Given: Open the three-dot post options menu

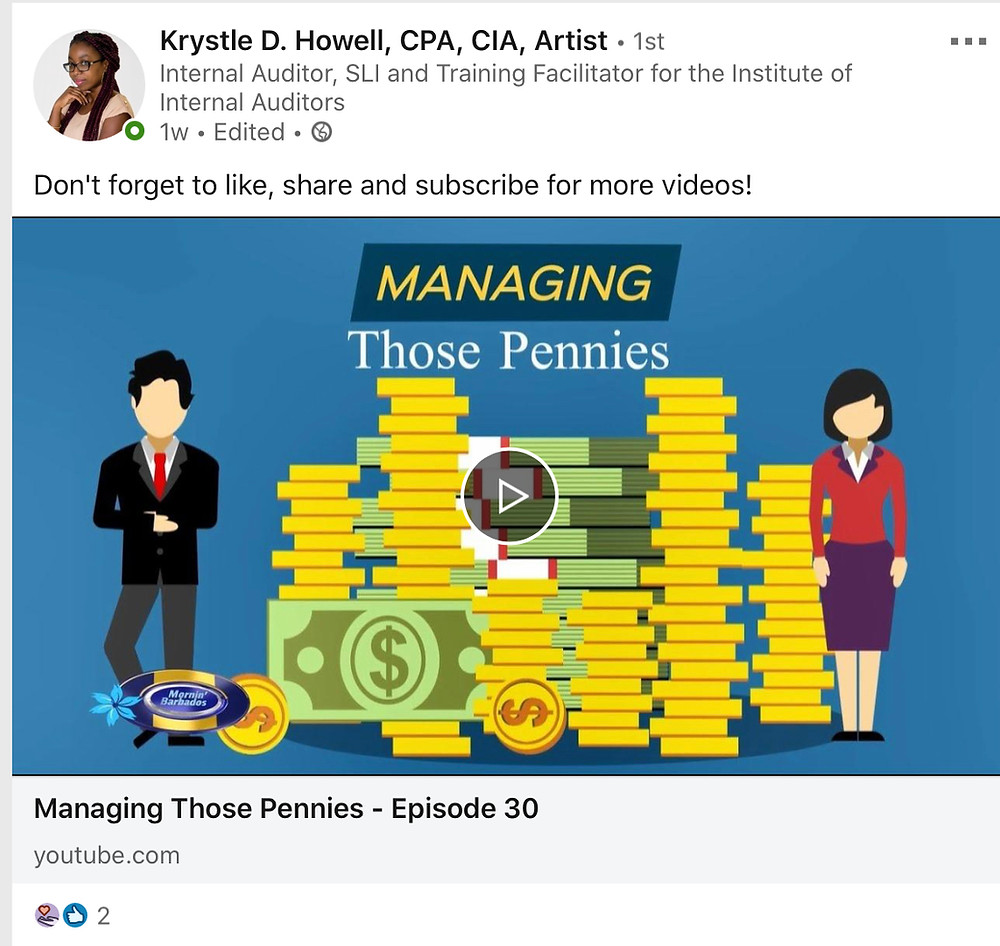Looking at the screenshot, I should coord(968,41).
